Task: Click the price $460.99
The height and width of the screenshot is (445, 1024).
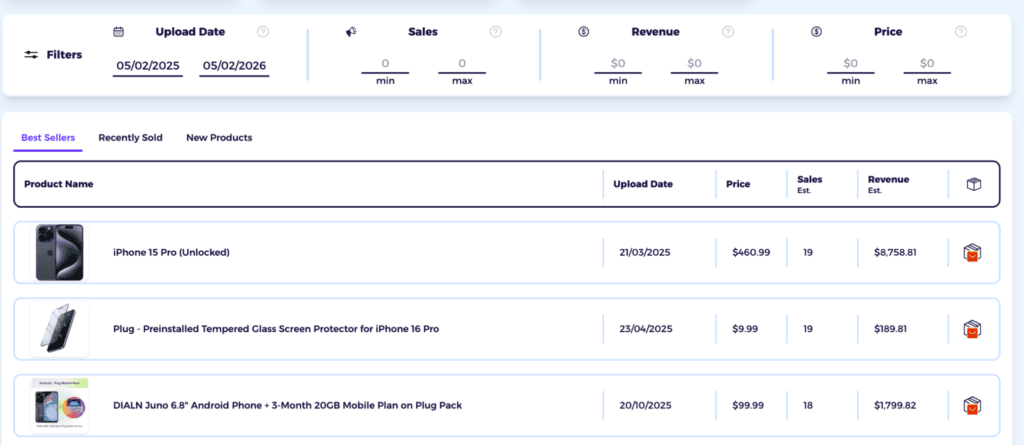Action: pyautogui.click(x=751, y=253)
